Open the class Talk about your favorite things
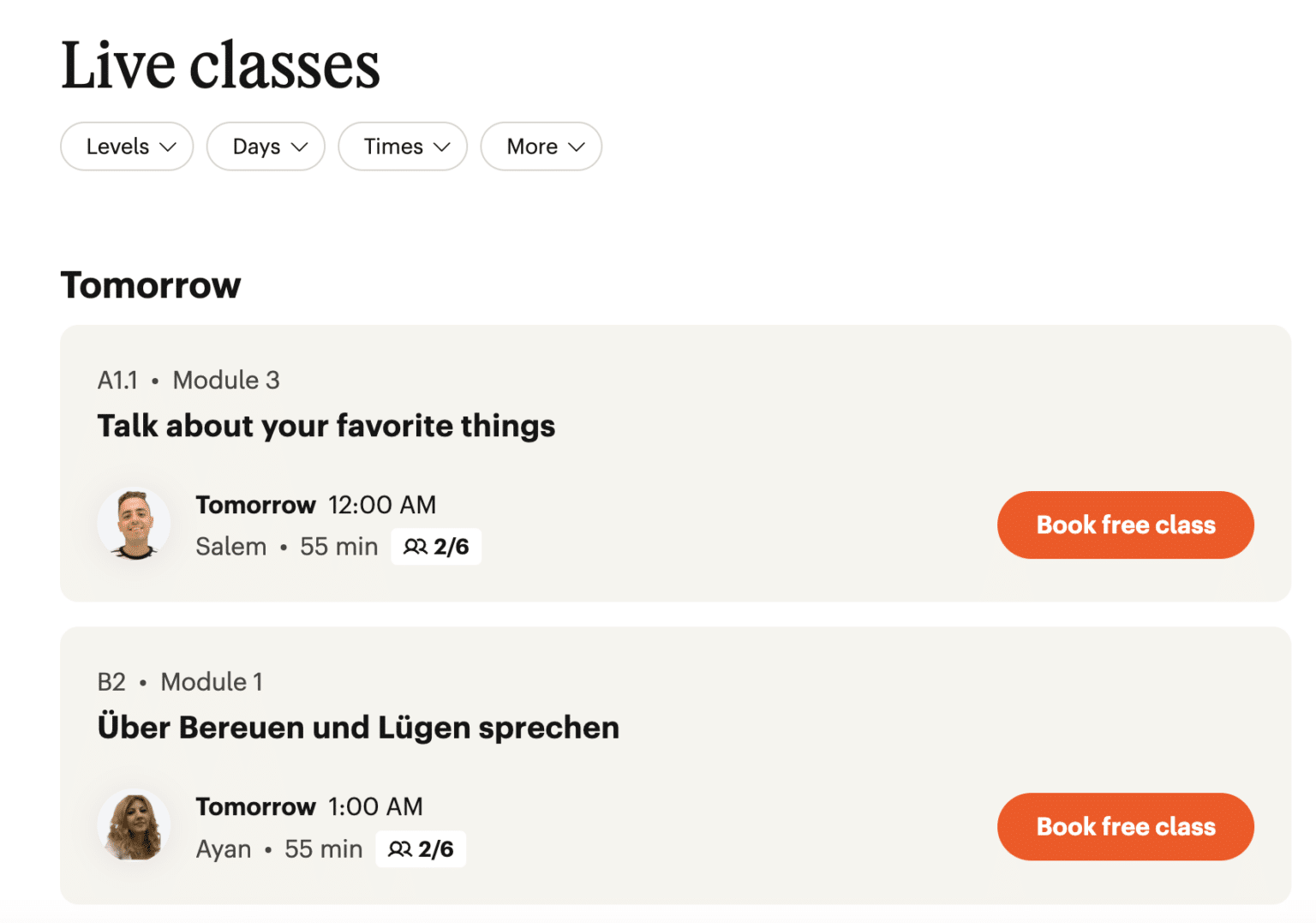 tap(326, 425)
